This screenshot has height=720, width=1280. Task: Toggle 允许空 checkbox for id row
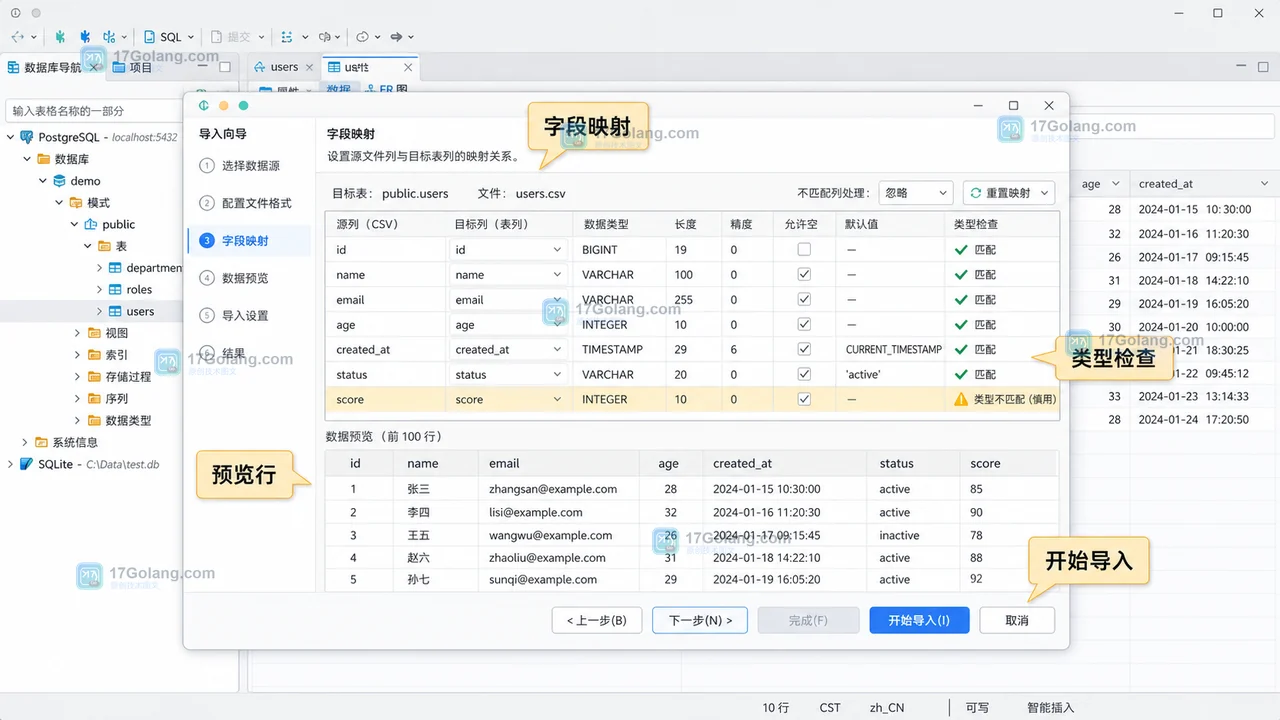pos(804,250)
